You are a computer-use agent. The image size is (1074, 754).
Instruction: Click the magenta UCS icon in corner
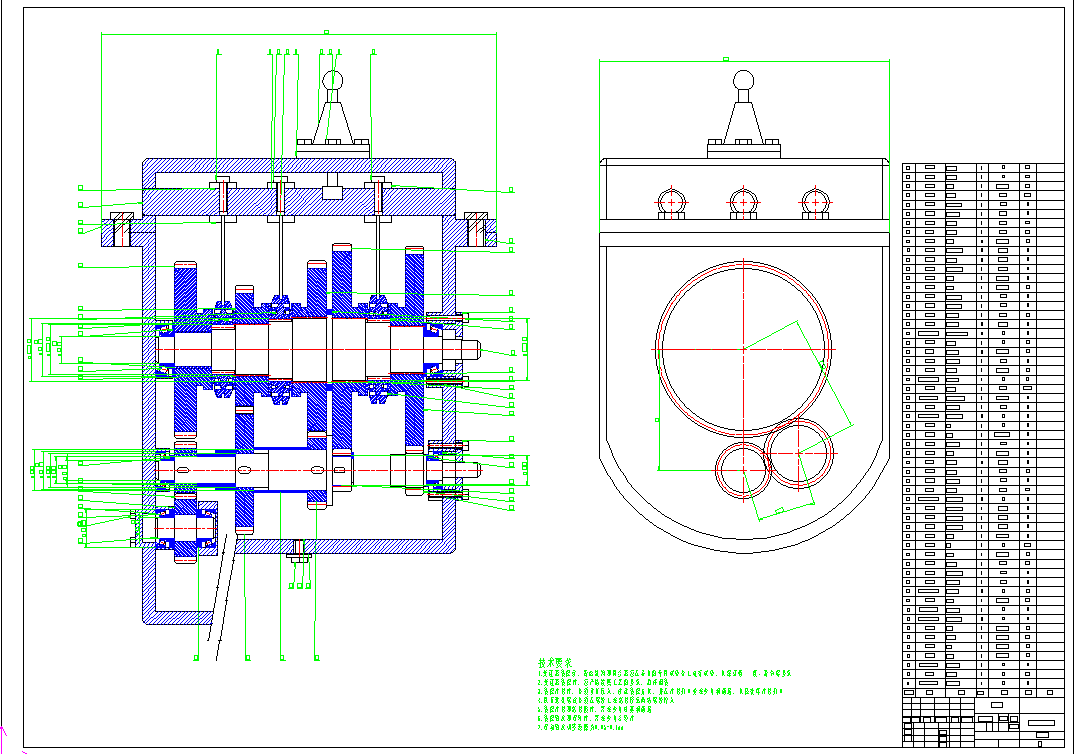tap(6, 735)
